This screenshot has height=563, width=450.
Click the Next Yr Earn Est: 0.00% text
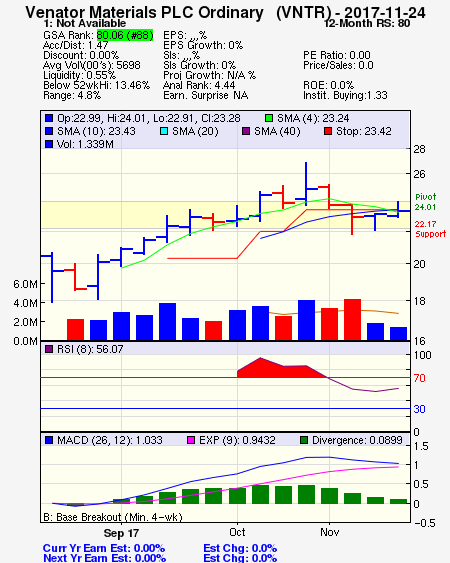105,558
